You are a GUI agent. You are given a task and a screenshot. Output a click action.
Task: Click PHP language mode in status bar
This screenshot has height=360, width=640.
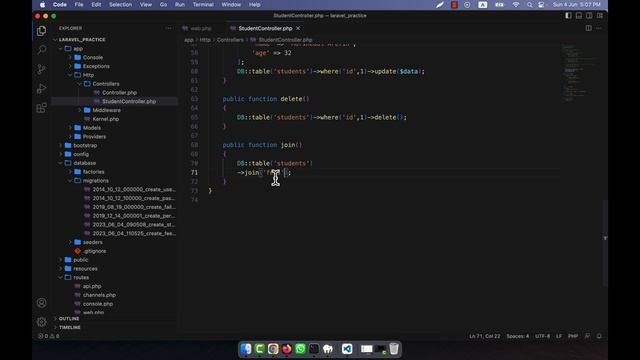(x=573, y=336)
